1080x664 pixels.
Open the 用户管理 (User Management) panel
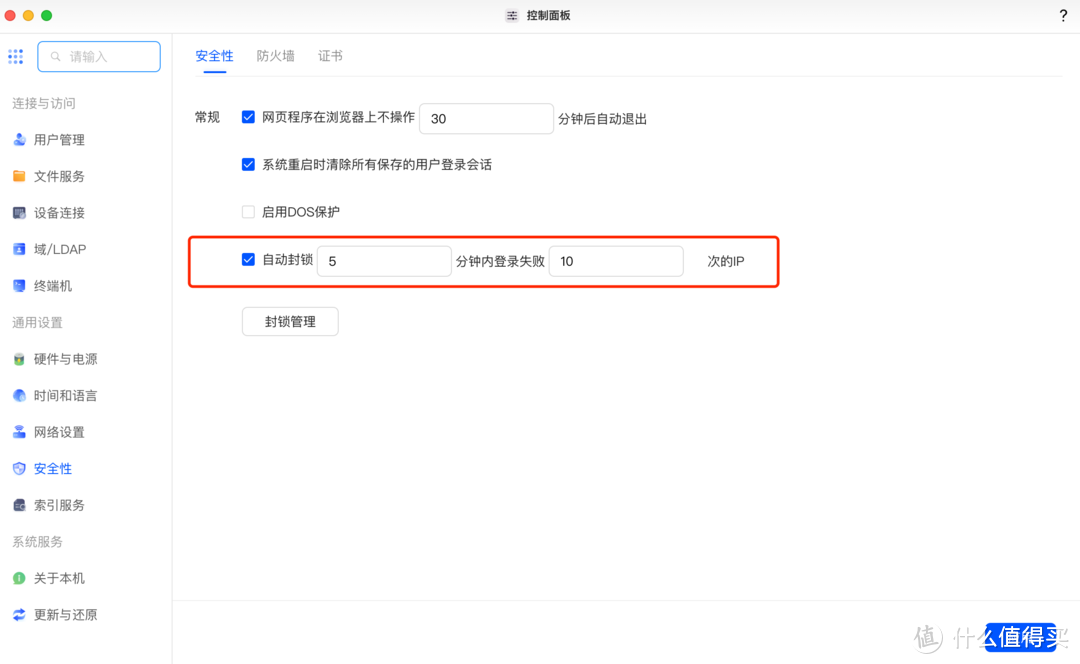60,139
